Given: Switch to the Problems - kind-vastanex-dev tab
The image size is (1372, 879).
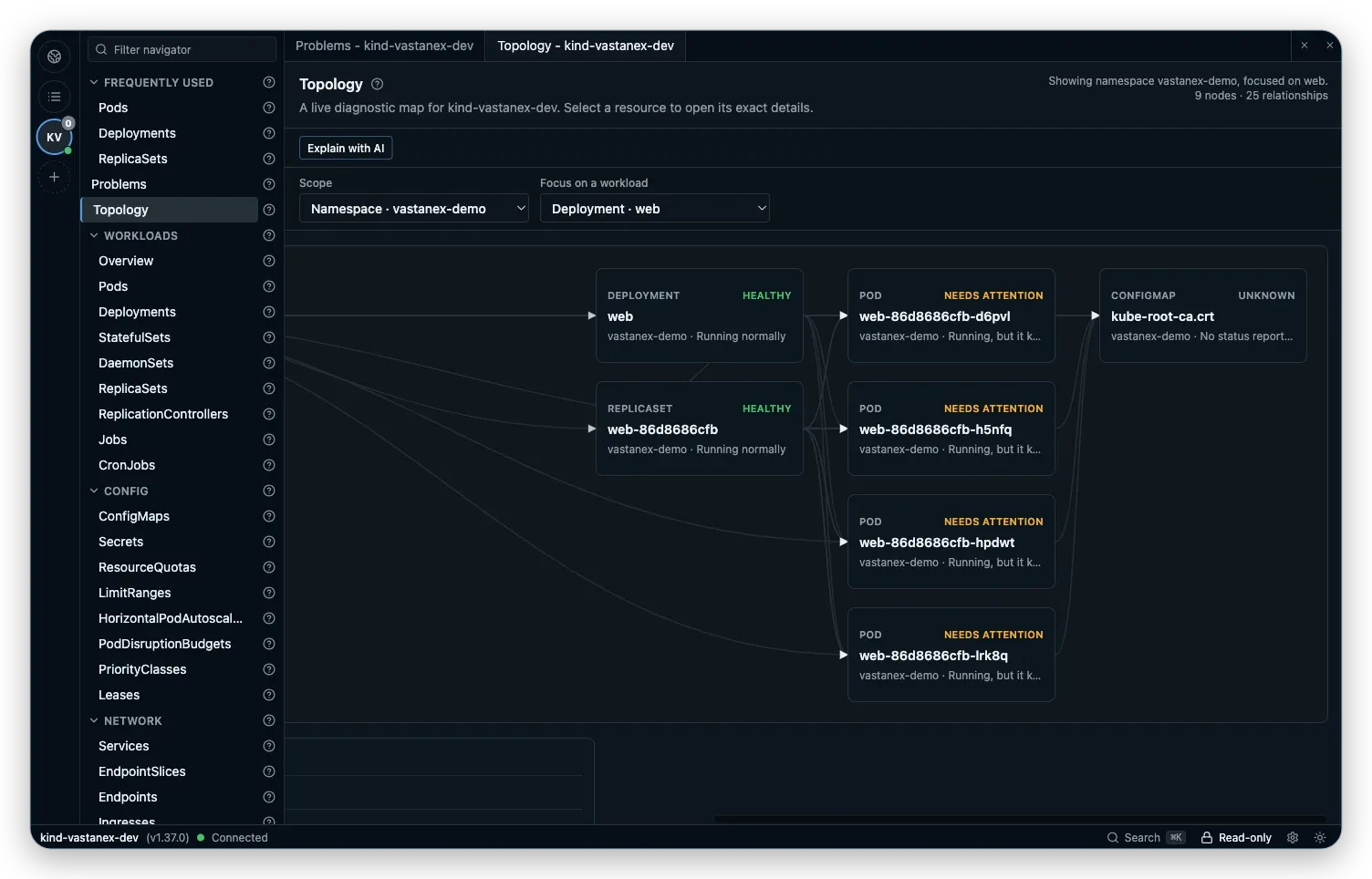Looking at the screenshot, I should coord(384,46).
